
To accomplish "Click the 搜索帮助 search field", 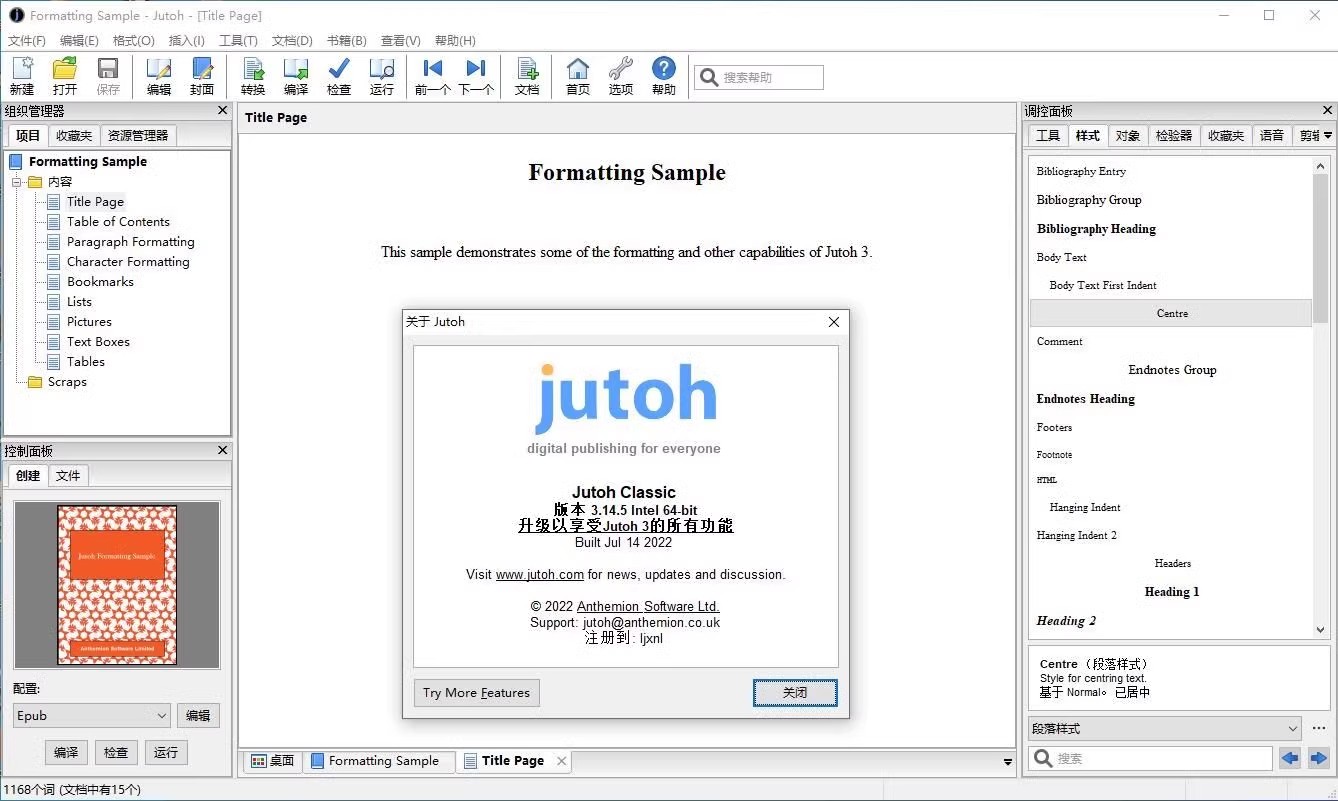I will coord(759,77).
